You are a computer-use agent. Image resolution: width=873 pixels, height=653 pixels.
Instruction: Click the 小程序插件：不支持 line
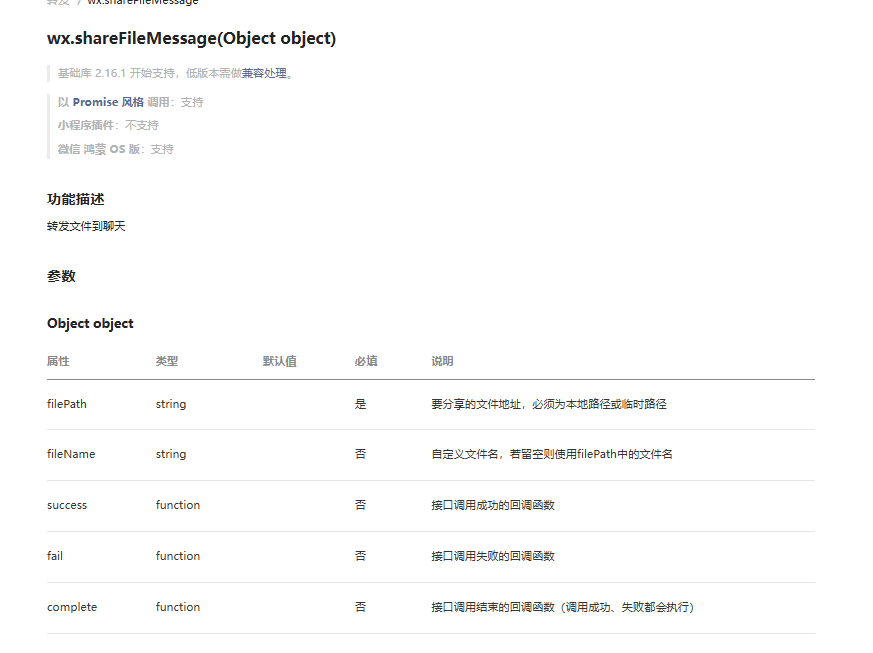coord(108,125)
